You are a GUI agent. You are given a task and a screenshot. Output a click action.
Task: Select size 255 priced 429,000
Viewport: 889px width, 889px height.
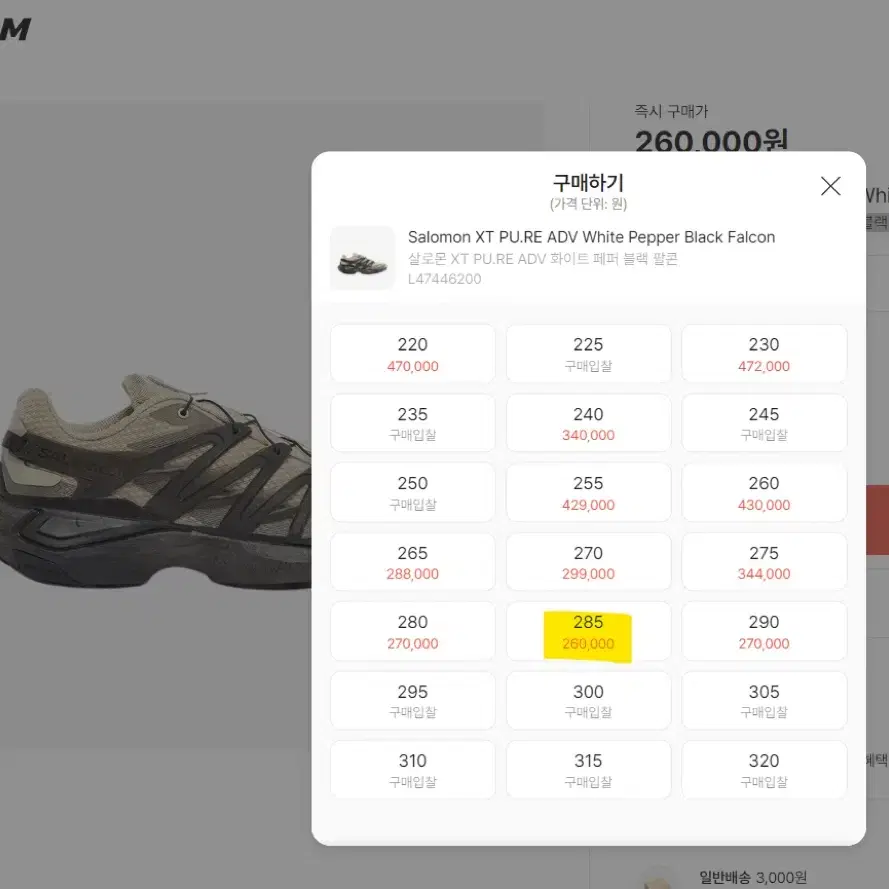click(588, 493)
